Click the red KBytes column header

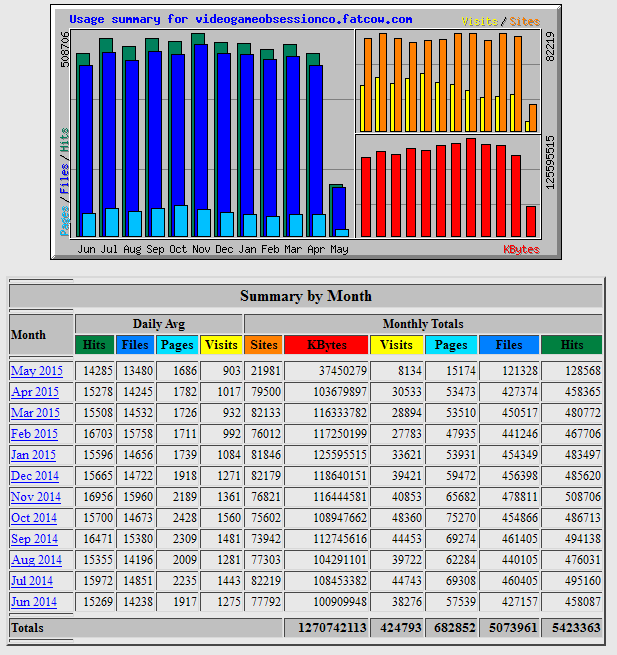(327, 345)
